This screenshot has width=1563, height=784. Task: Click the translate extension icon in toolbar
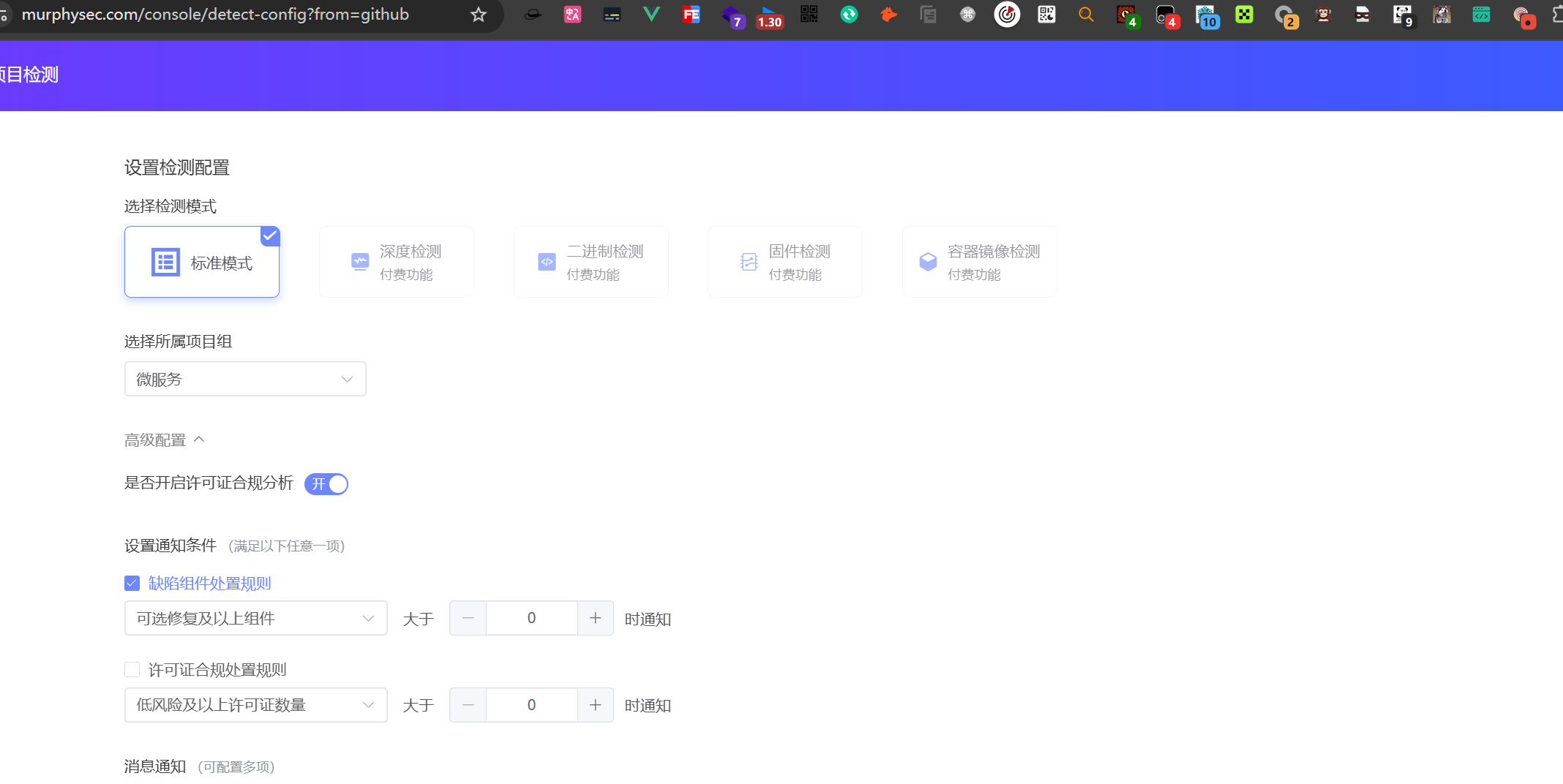572,15
